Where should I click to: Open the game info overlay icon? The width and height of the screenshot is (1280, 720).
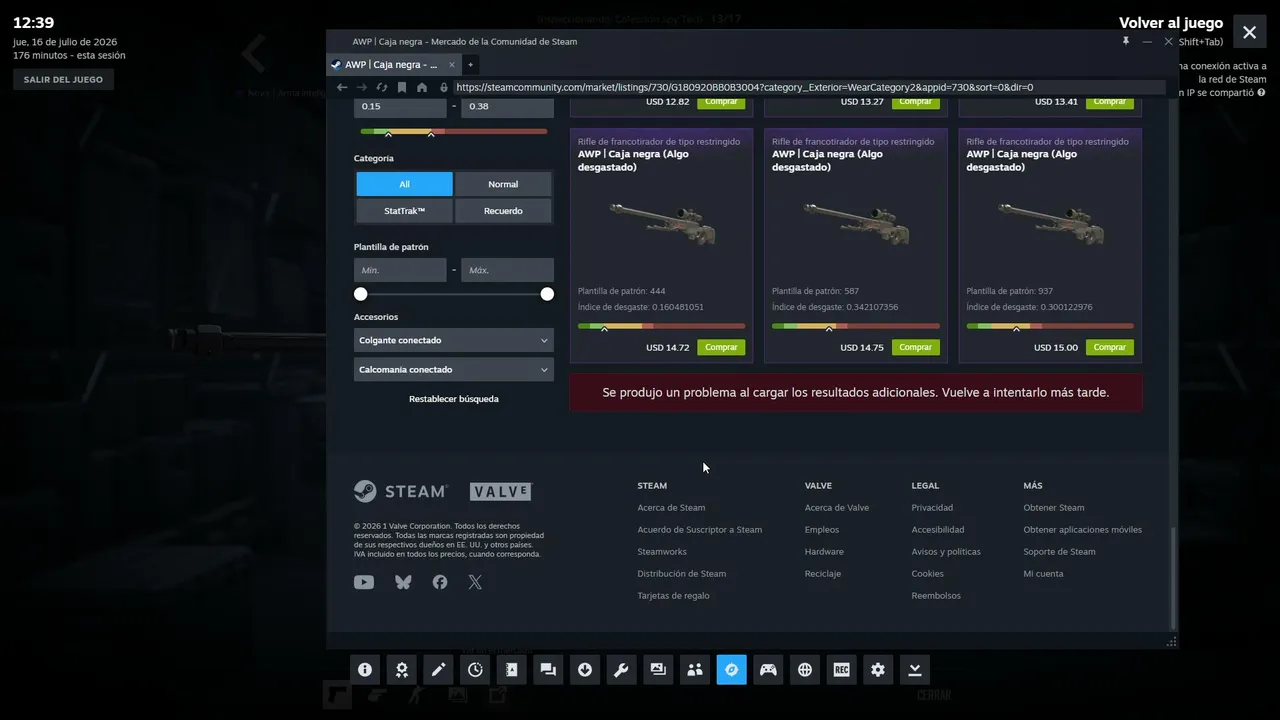(x=365, y=669)
